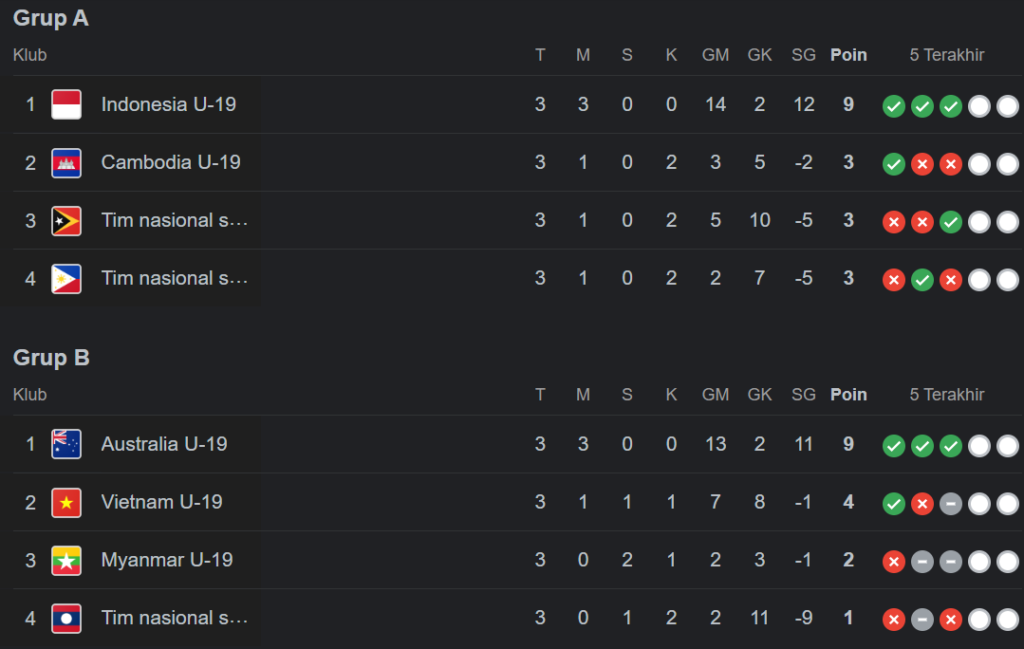Open the Vietnam U-19 team page
Viewport: 1024px width, 649px height.
[x=162, y=502]
